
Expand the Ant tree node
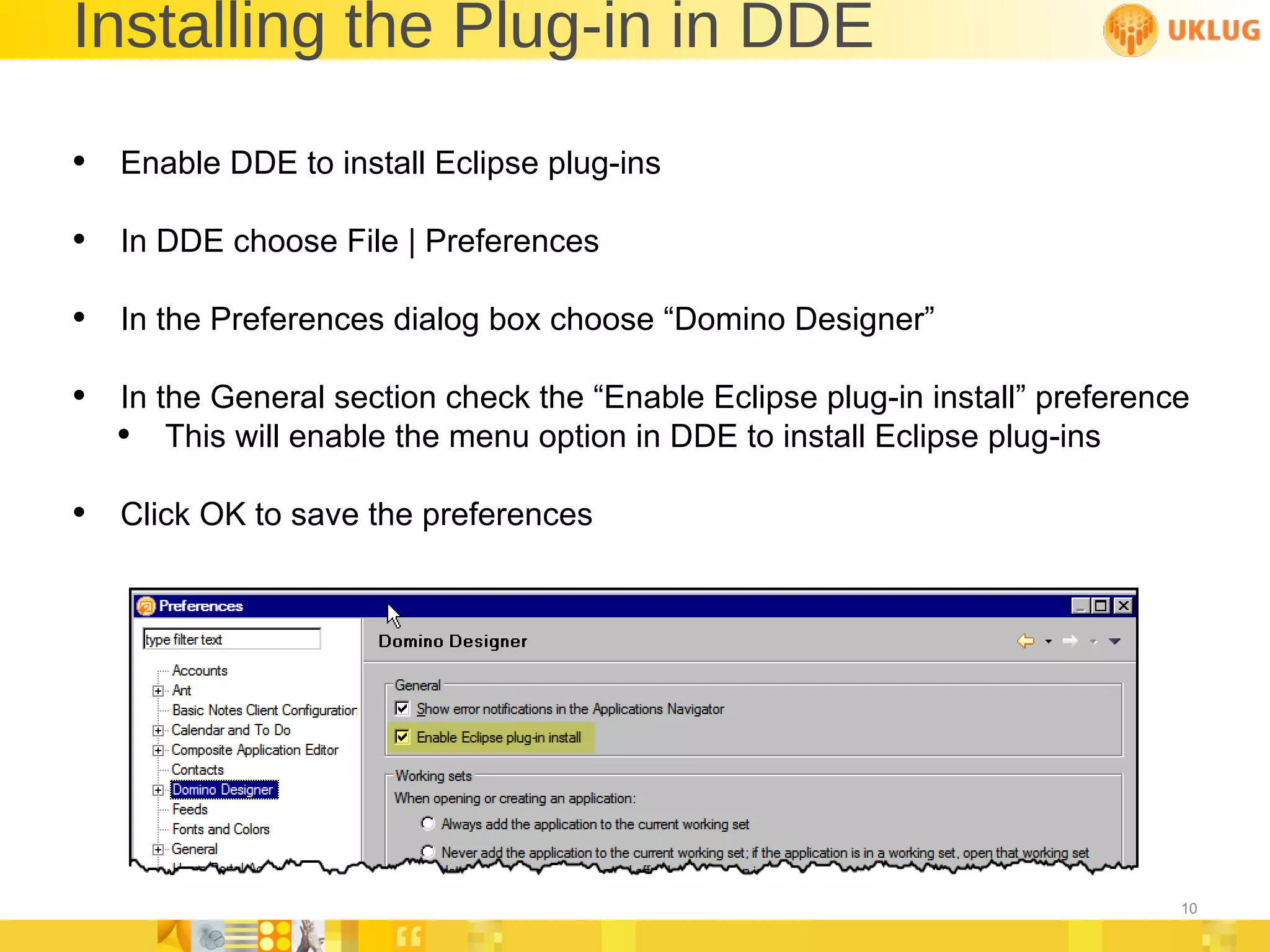tap(158, 690)
